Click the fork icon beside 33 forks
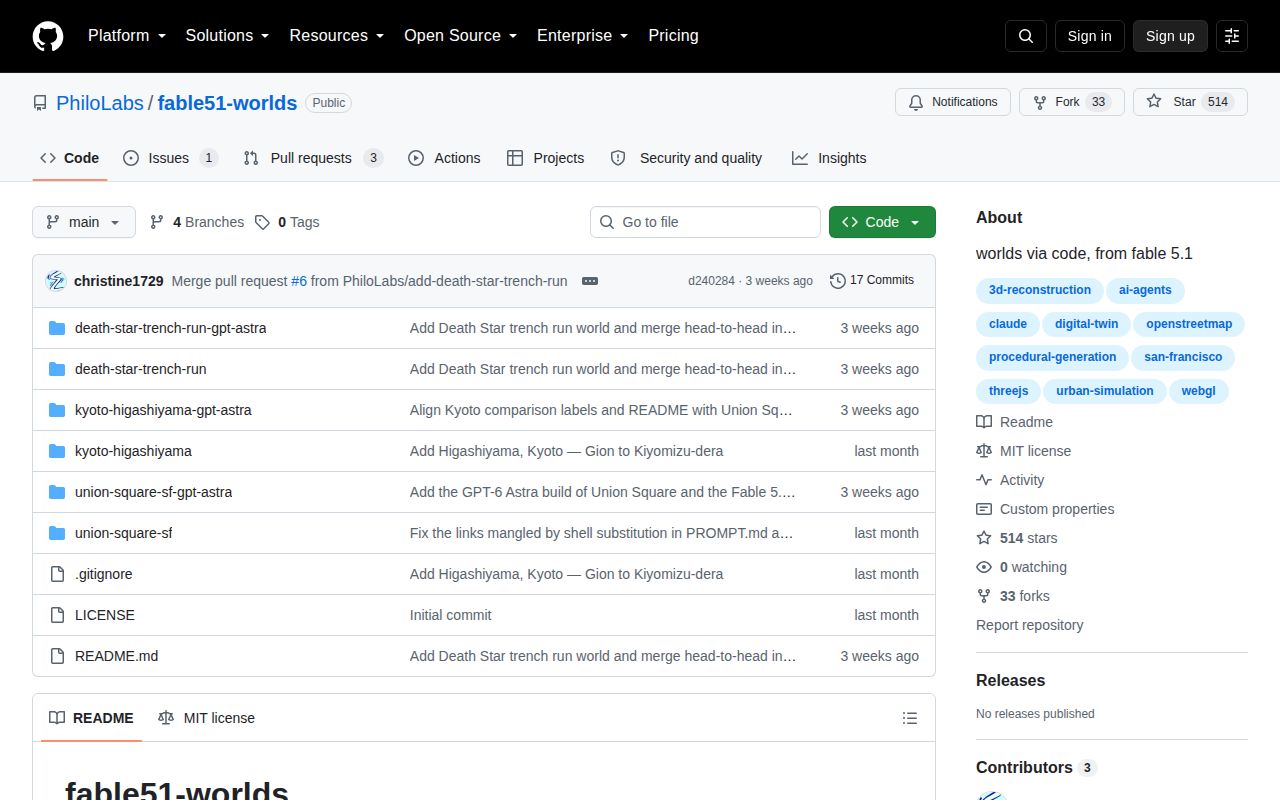The image size is (1280, 800). pyautogui.click(x=984, y=596)
